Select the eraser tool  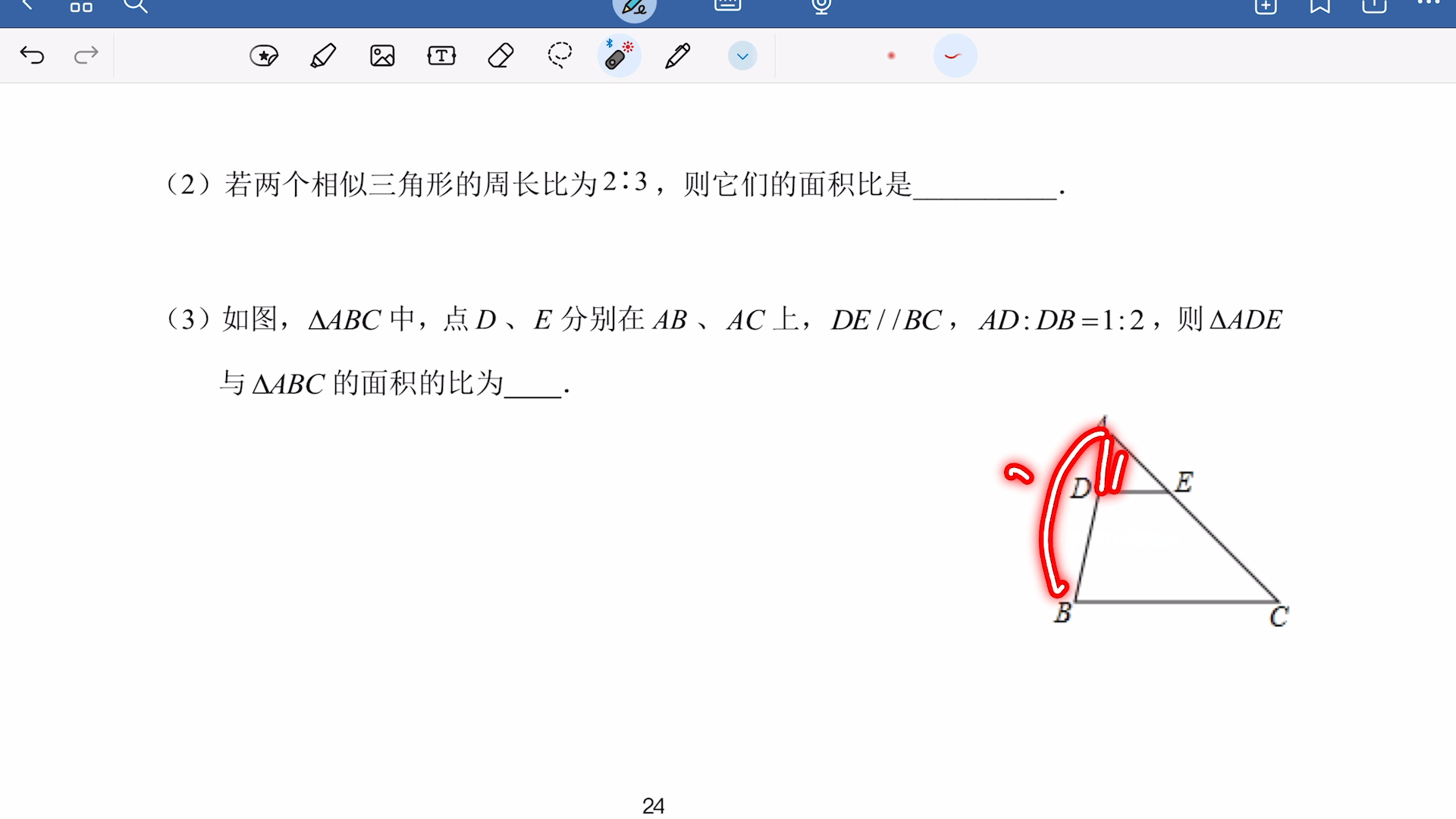click(x=500, y=55)
